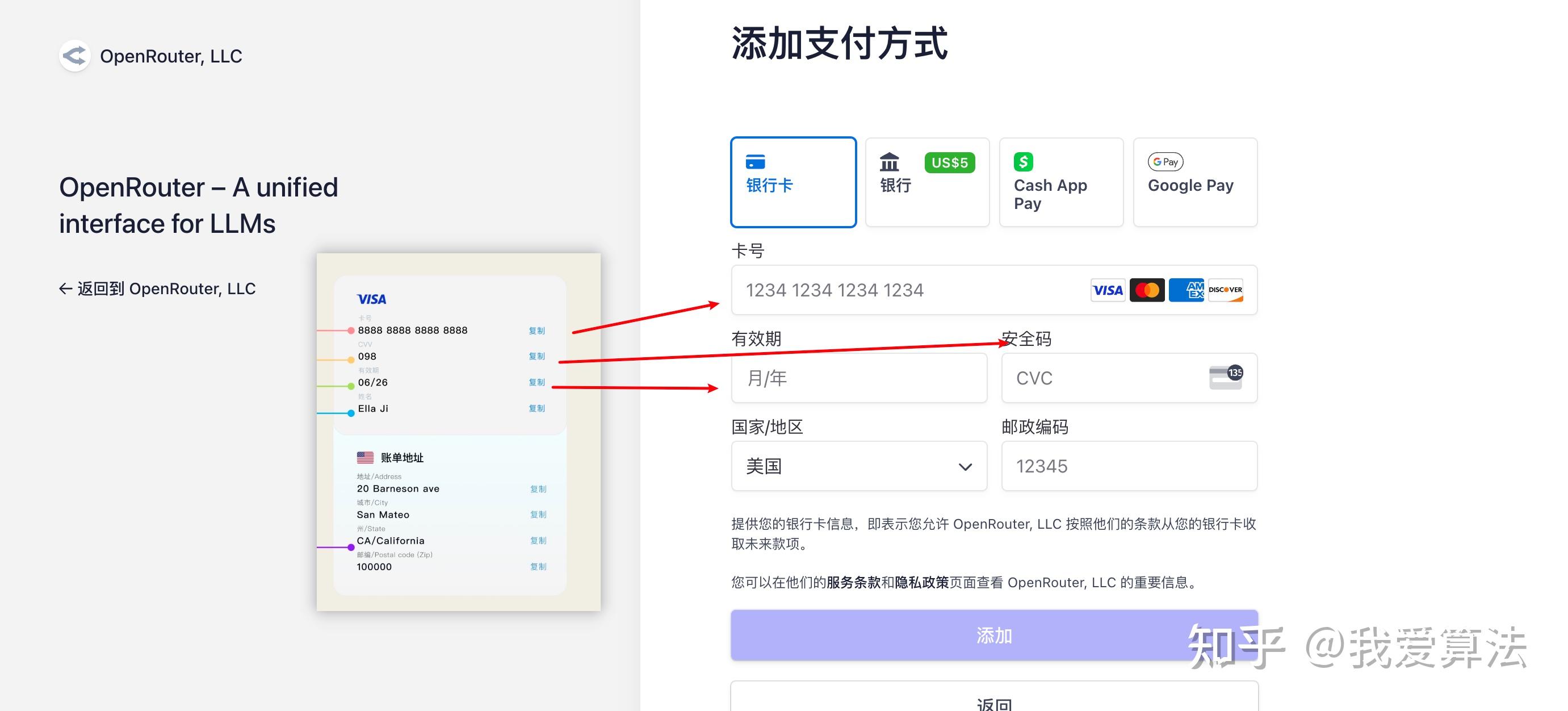This screenshot has height=711, width=1568.
Task: Click the 服务条款 terms link
Action: point(854,582)
